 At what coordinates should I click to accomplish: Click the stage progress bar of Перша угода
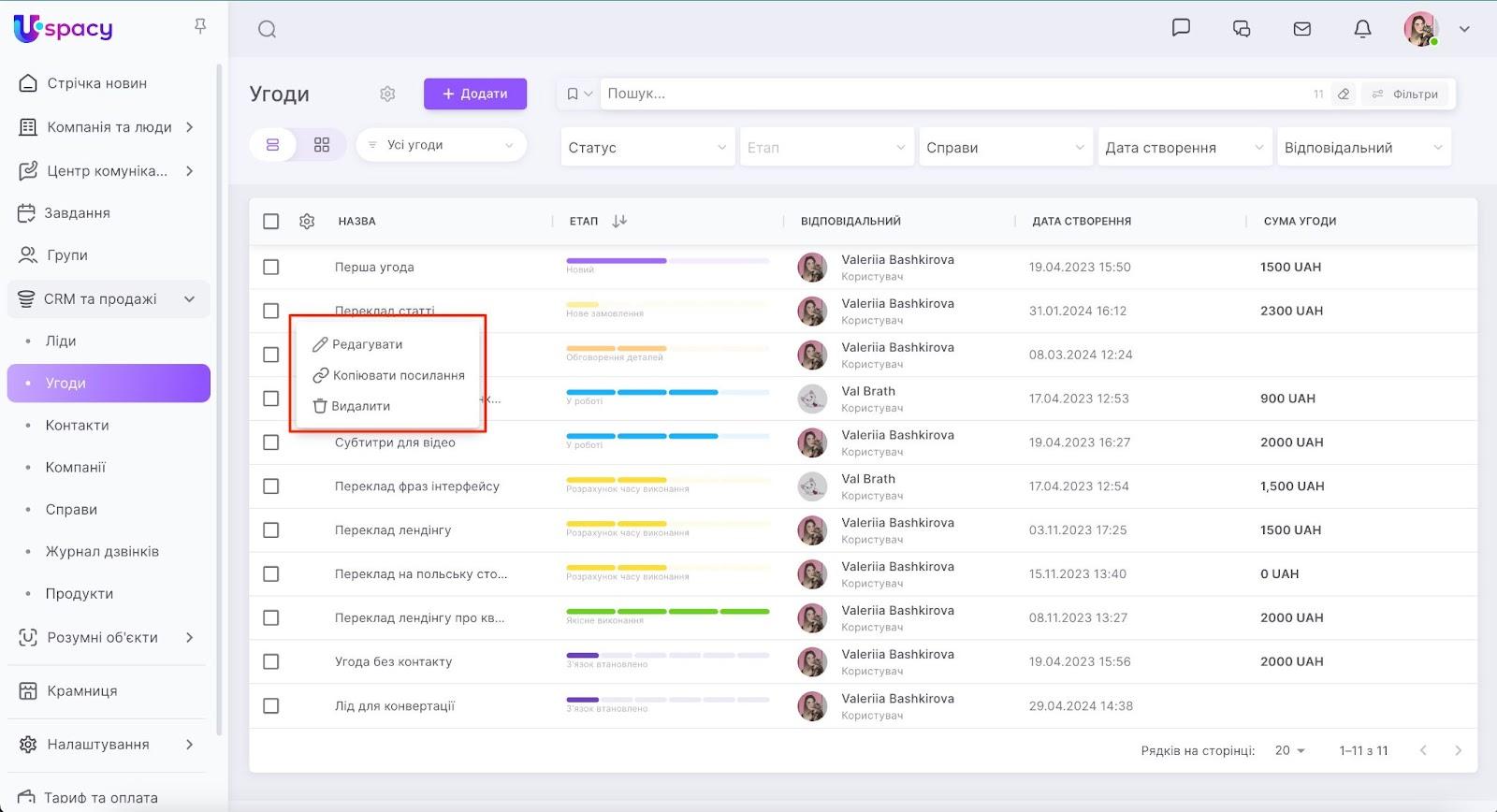pyautogui.click(x=667, y=261)
